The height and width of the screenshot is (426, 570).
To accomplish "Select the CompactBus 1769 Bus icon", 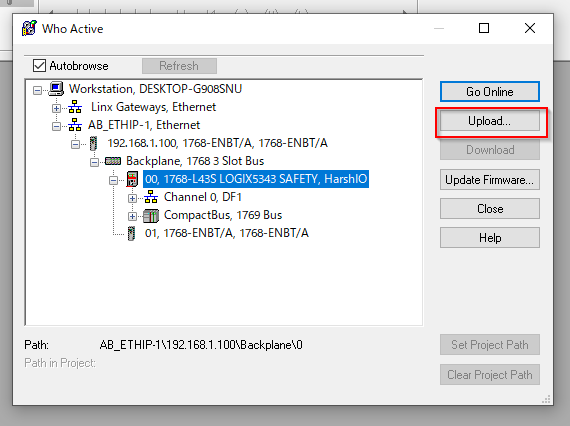I will [x=151, y=215].
